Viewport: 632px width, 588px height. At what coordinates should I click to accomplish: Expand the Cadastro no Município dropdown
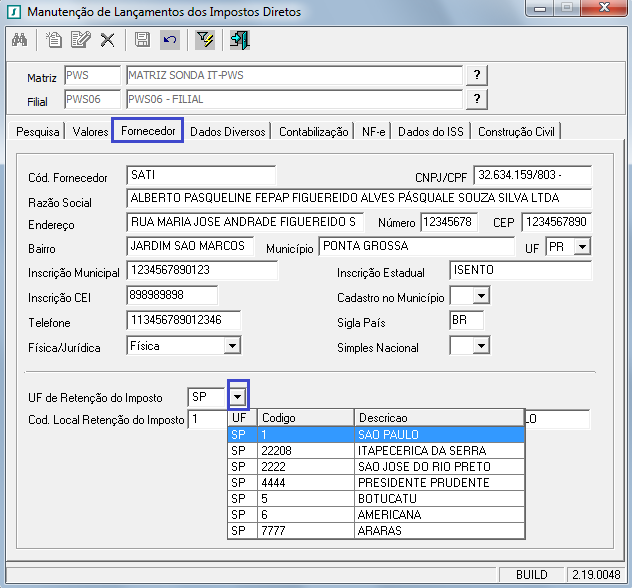point(481,295)
